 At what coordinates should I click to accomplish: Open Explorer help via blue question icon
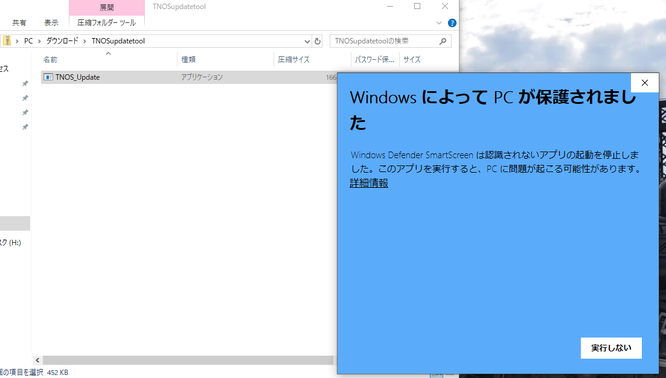click(x=452, y=23)
